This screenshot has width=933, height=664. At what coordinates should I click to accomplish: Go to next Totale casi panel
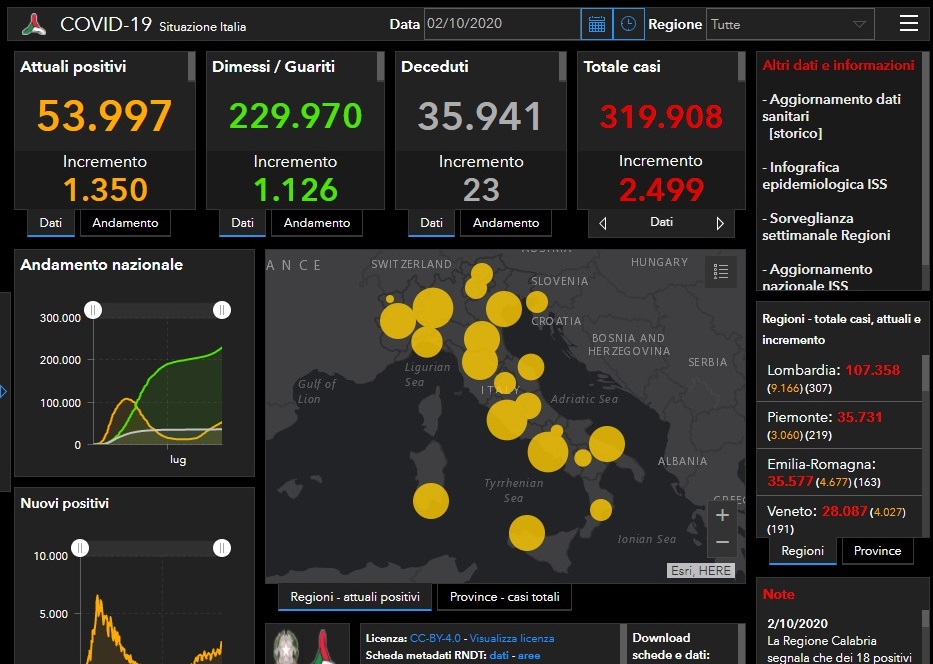click(x=720, y=223)
